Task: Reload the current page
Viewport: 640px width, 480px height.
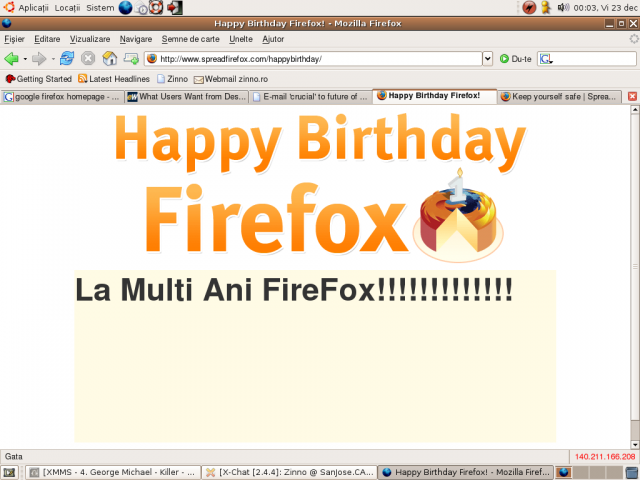Action: [x=67, y=59]
